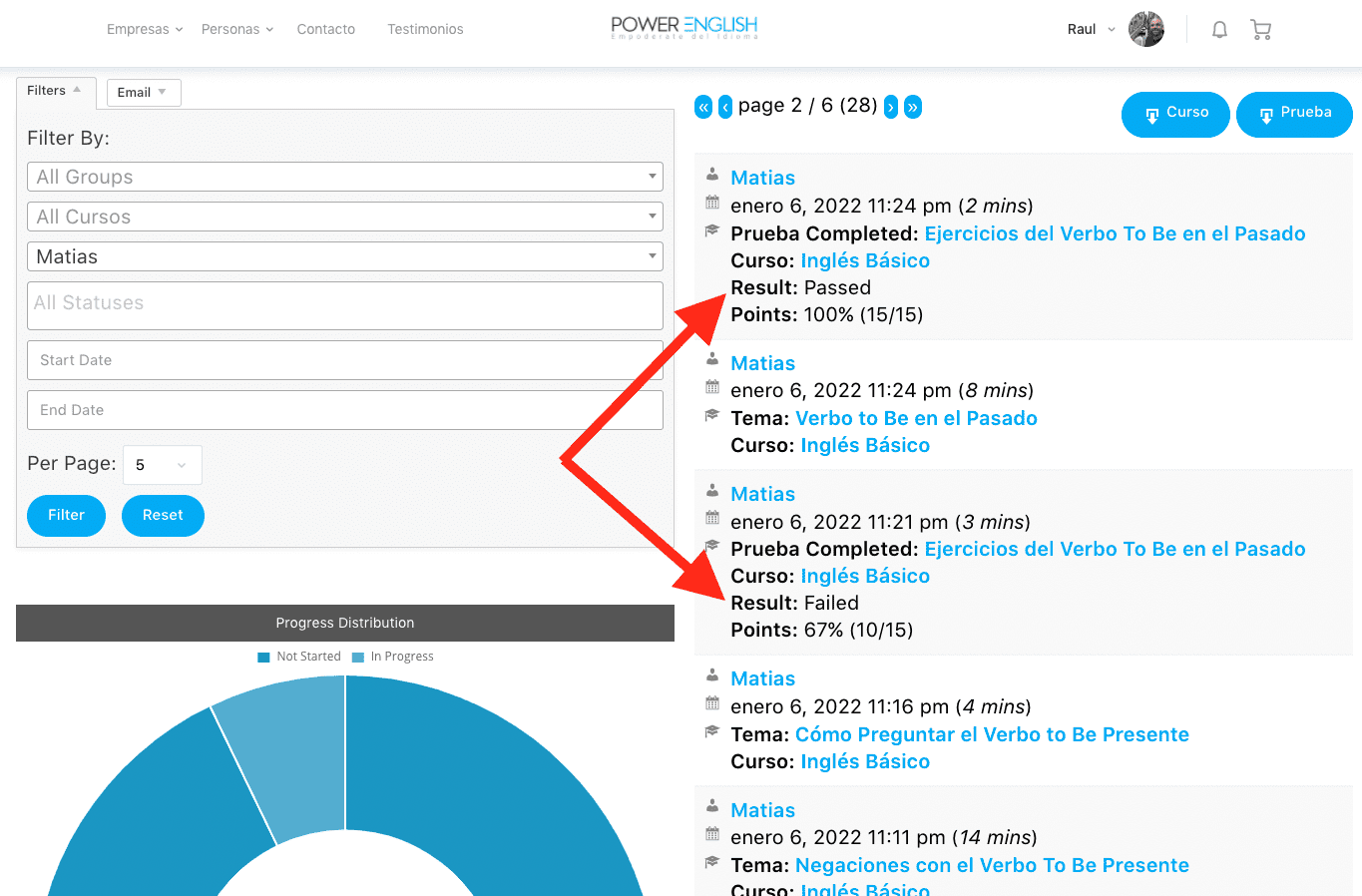Click the Progress Distribution header
1362x896 pixels.
point(345,623)
